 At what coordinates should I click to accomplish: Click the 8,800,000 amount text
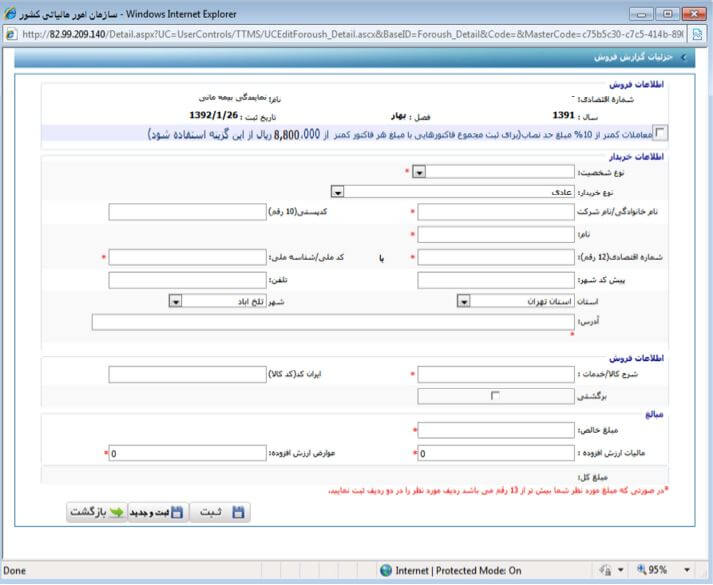coord(297,135)
